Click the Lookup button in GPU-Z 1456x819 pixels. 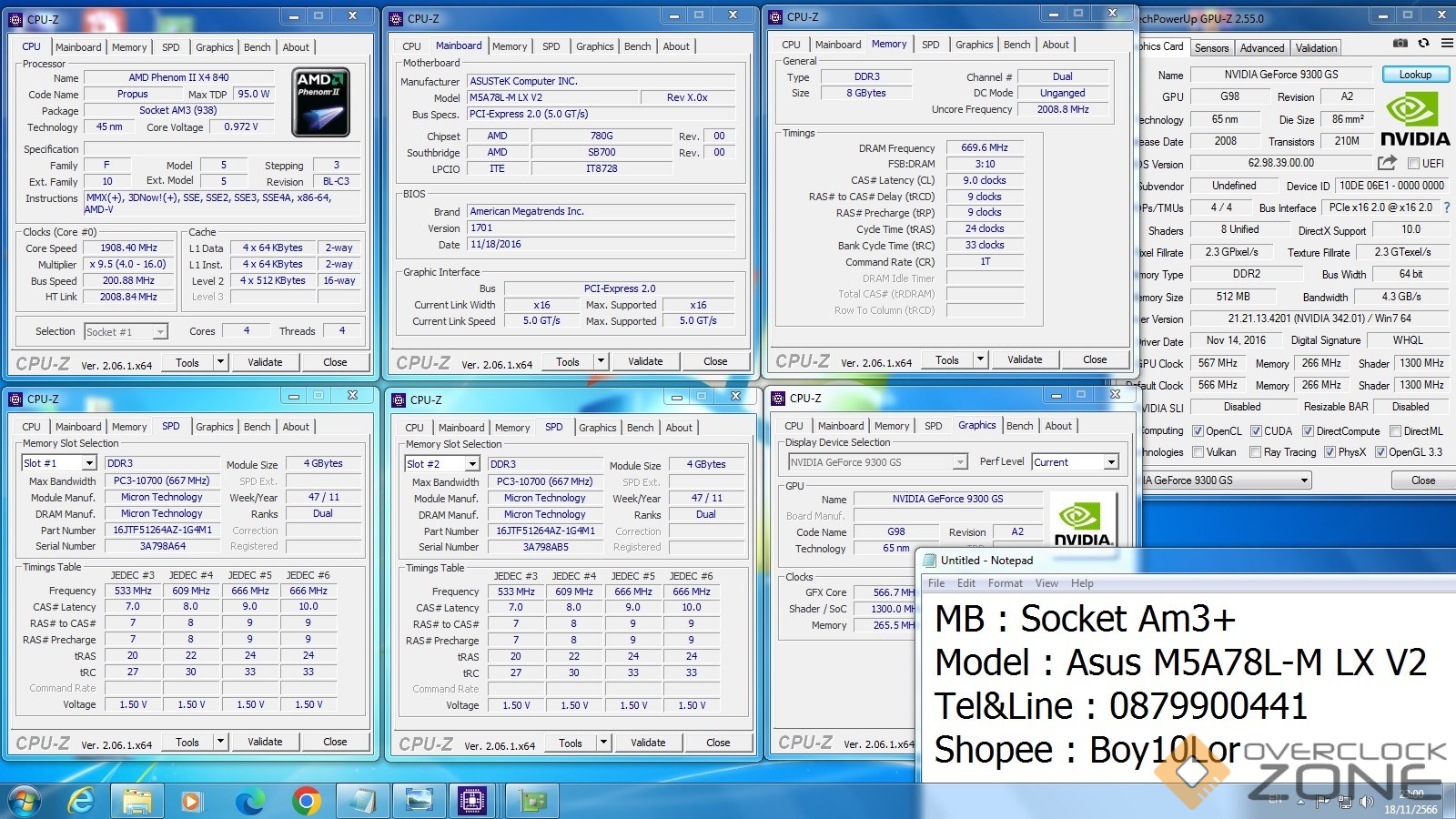tap(1414, 75)
